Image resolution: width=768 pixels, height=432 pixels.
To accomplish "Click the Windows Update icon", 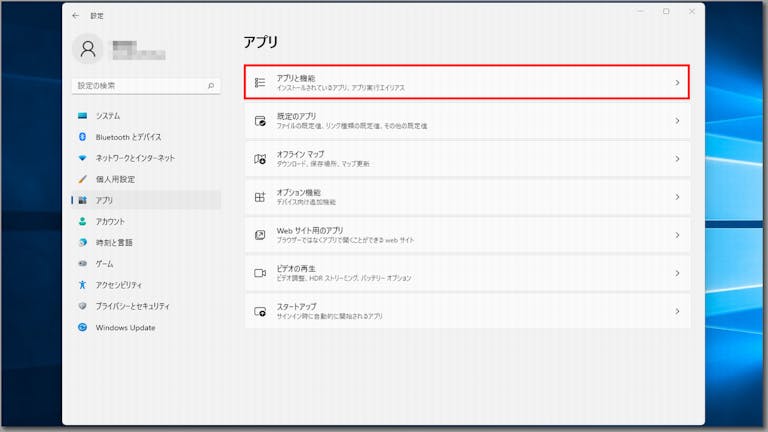I will pyautogui.click(x=82, y=327).
